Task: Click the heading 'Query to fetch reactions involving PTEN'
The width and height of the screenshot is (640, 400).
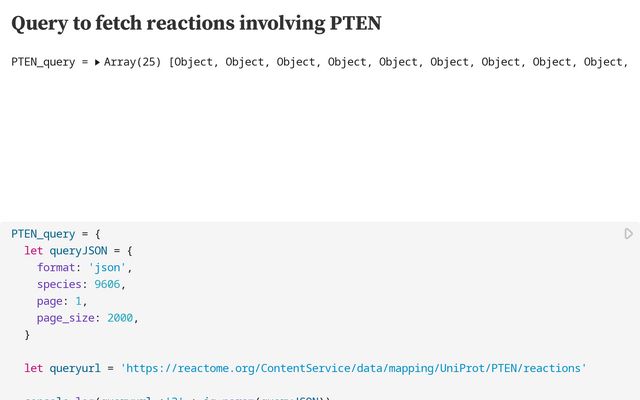Action: point(196,23)
